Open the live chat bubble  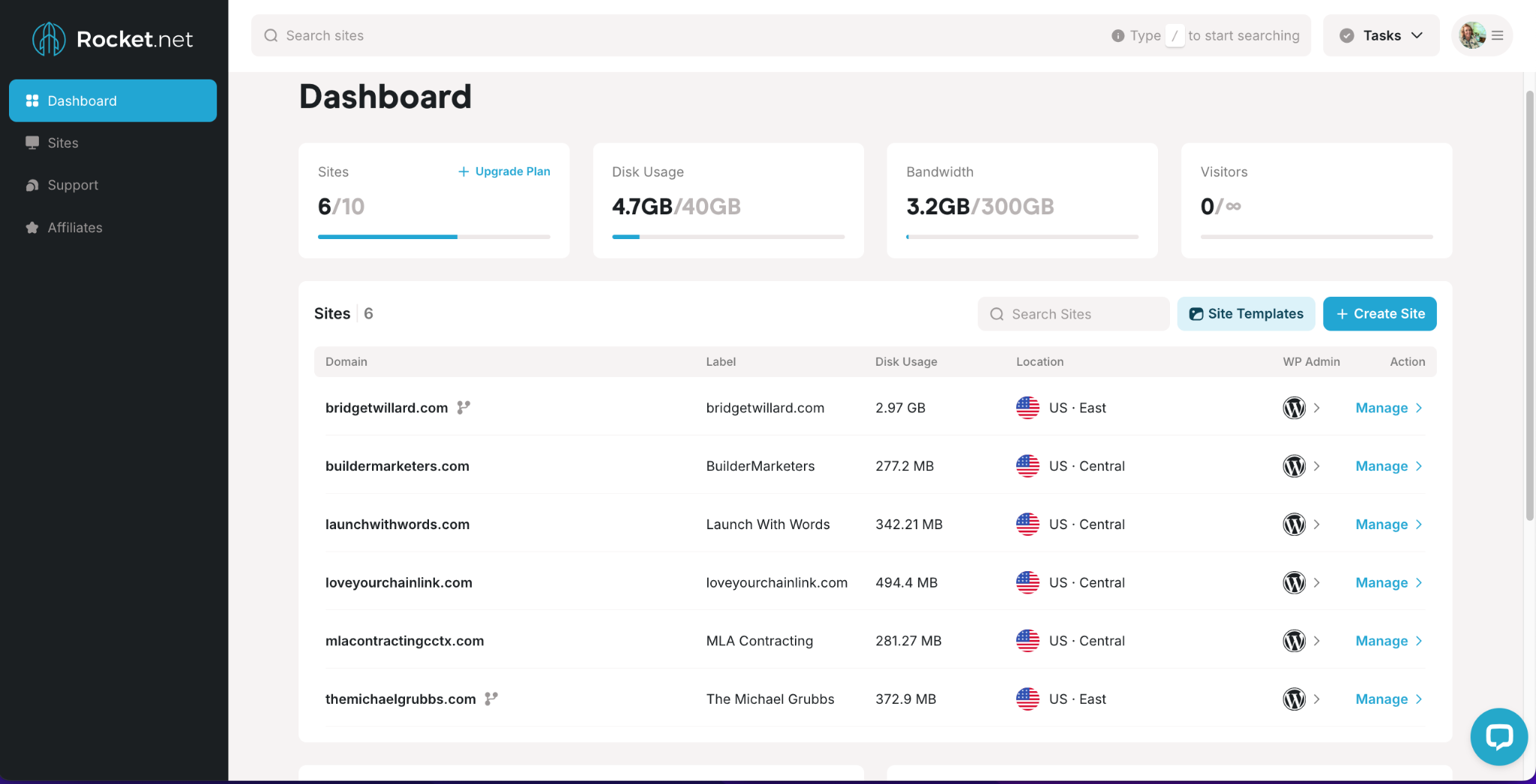point(1498,737)
